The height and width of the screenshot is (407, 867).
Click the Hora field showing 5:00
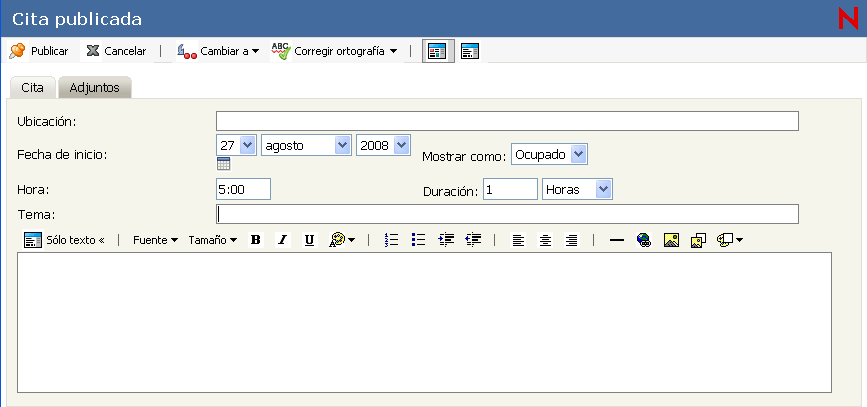click(243, 189)
